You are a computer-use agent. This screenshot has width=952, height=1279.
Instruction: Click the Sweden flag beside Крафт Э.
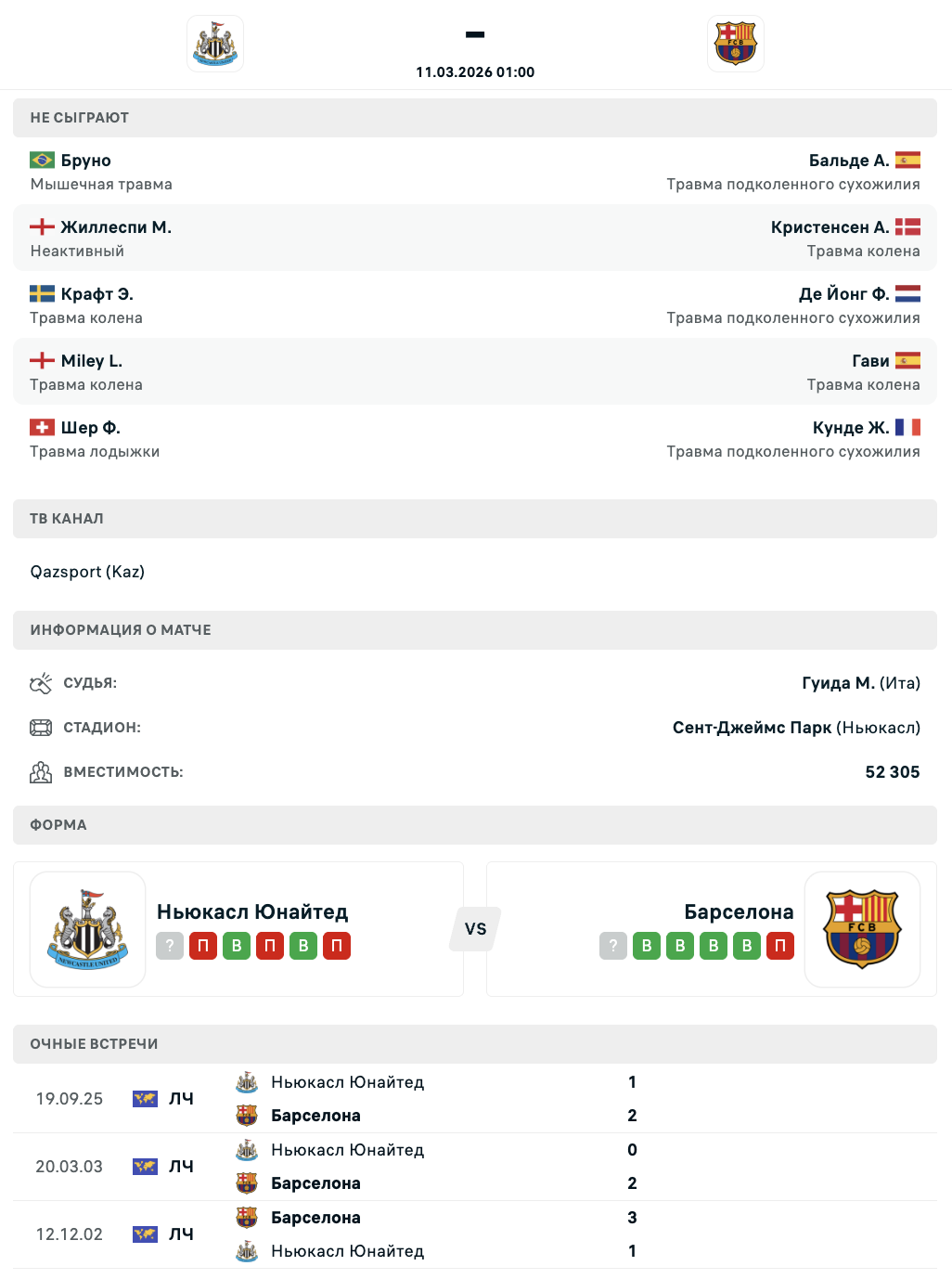(42, 293)
